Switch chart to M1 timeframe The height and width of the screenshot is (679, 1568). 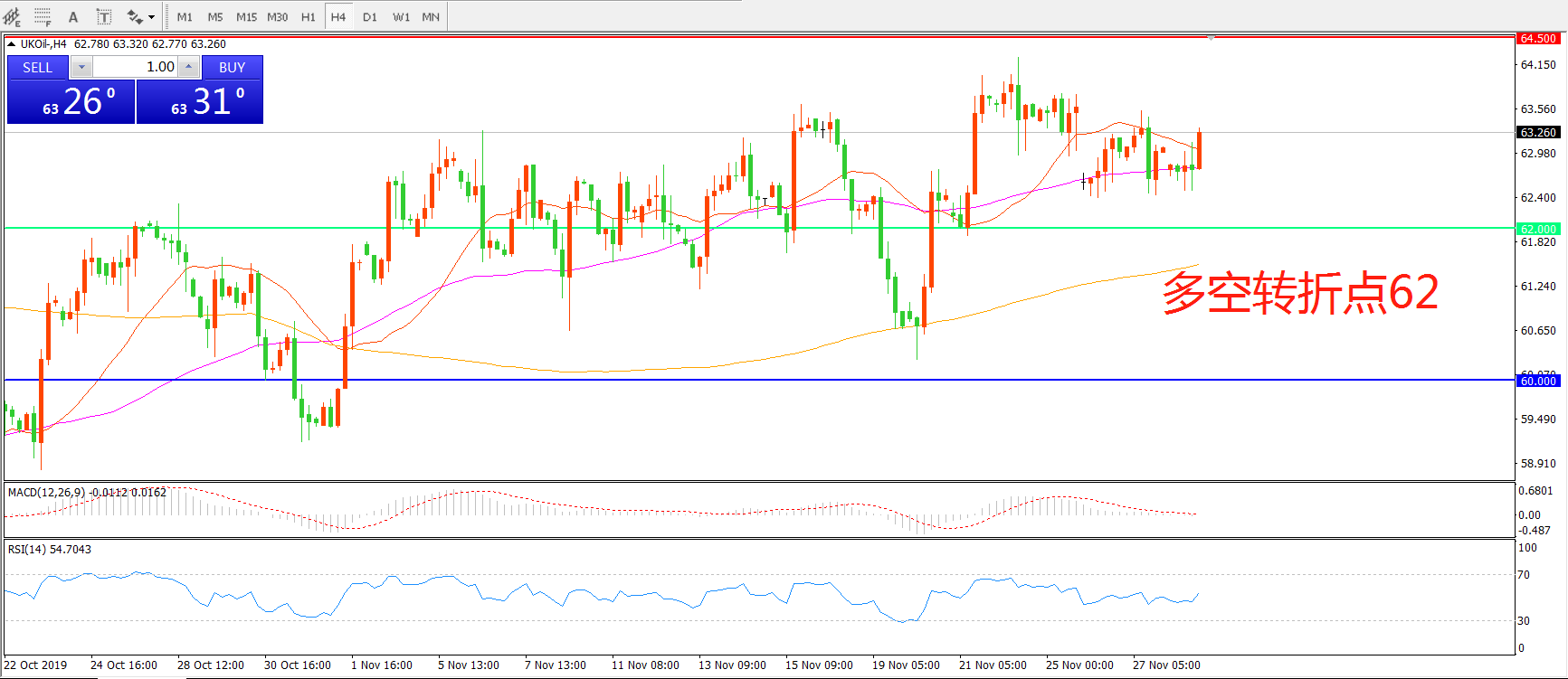tap(185, 16)
